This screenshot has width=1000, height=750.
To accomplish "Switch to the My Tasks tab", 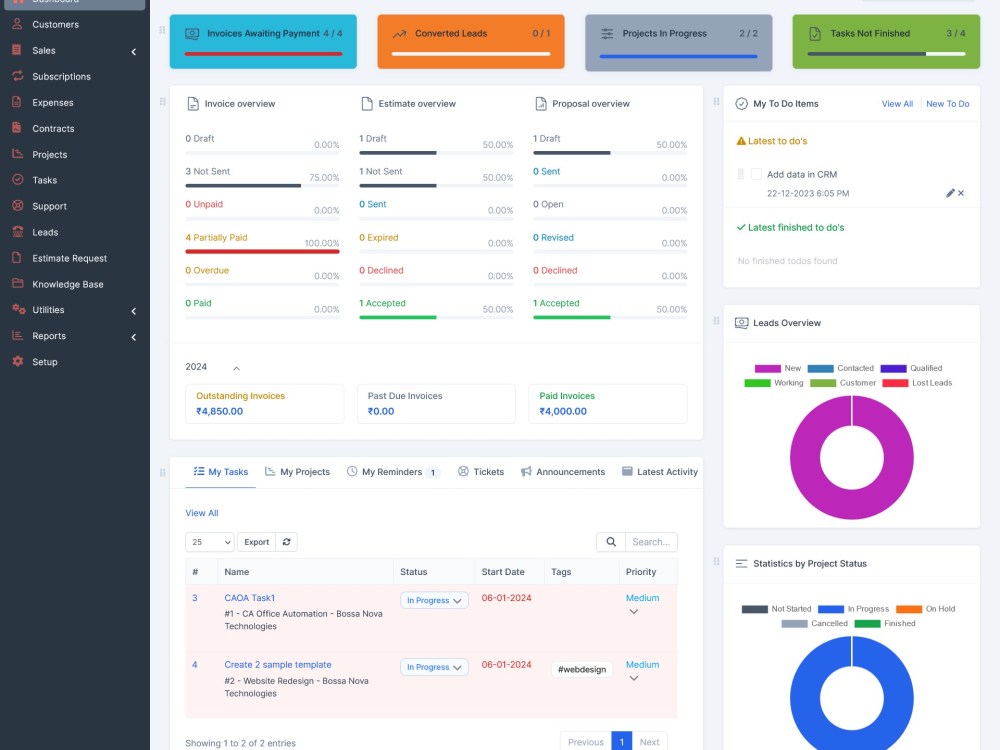I will 221,472.
